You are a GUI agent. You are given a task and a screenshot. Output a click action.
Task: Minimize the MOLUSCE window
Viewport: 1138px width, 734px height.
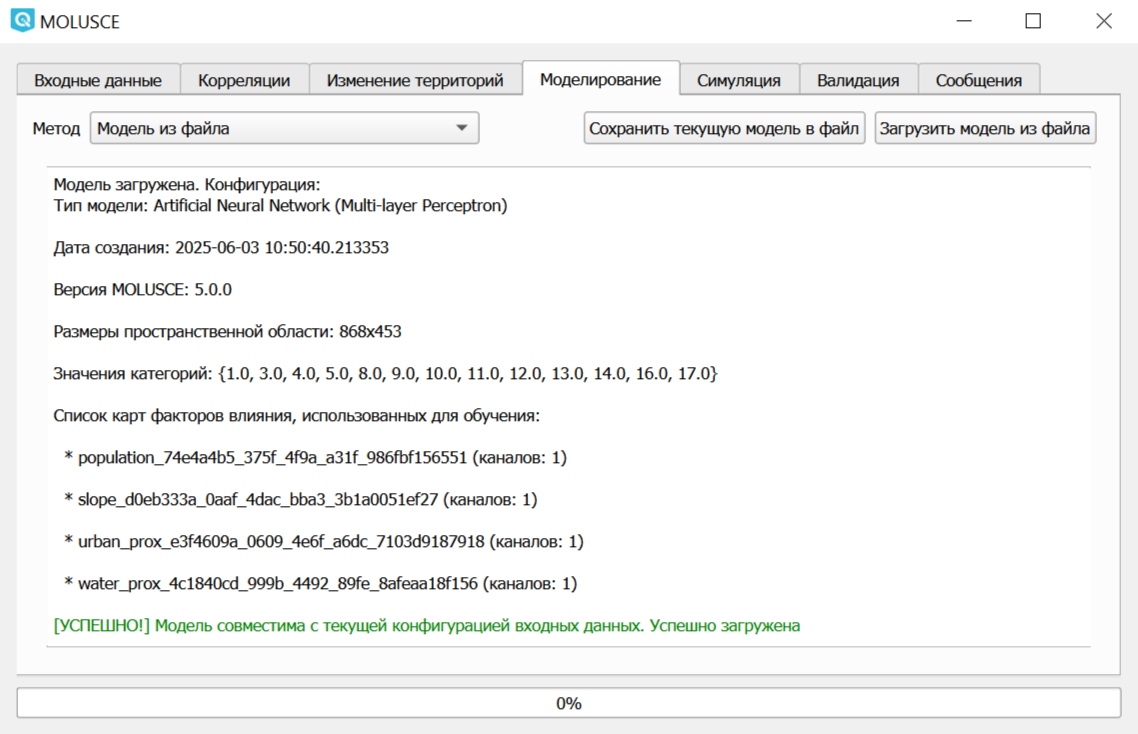(x=964, y=21)
